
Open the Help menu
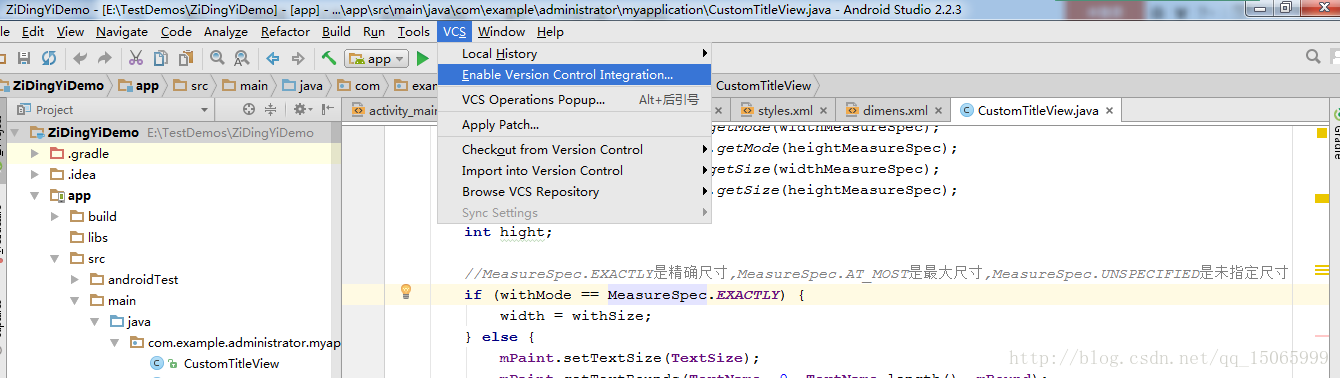[x=550, y=32]
